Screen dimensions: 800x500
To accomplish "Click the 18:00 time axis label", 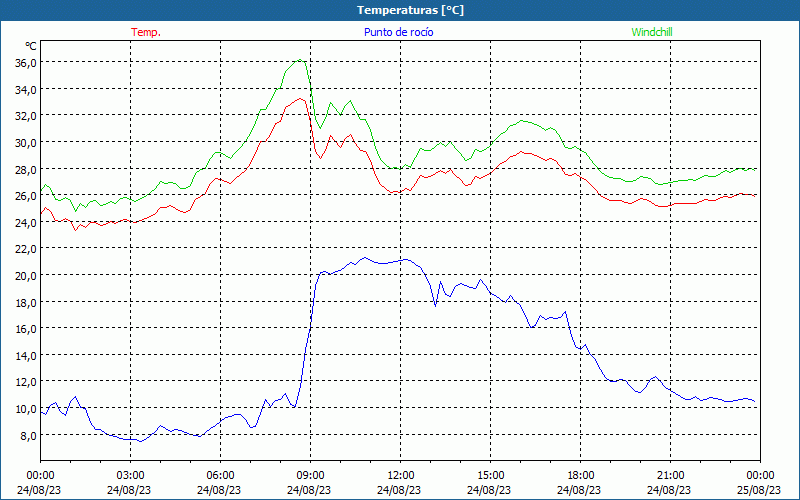I will (581, 476).
